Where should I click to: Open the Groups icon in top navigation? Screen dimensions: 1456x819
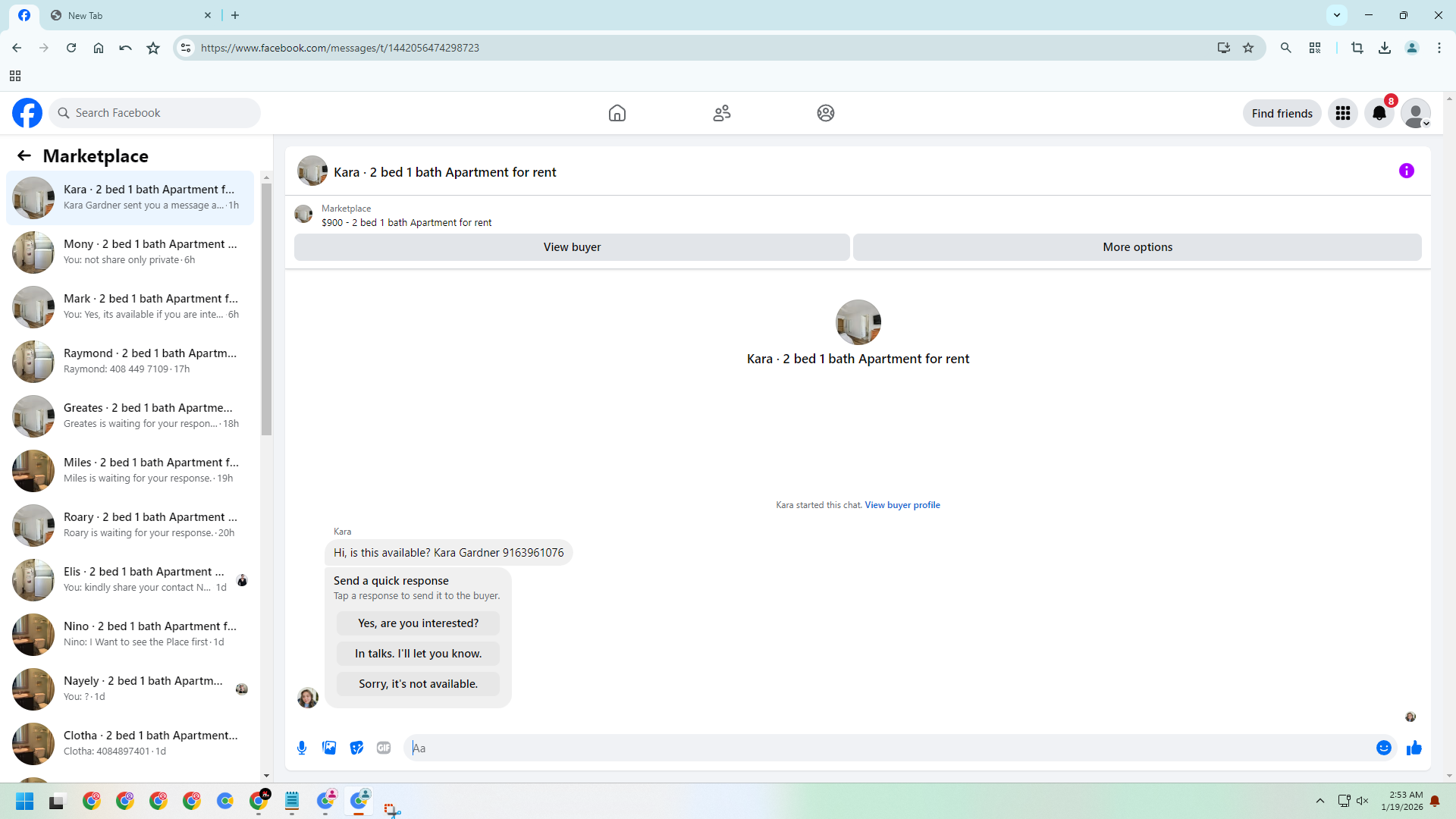826,113
